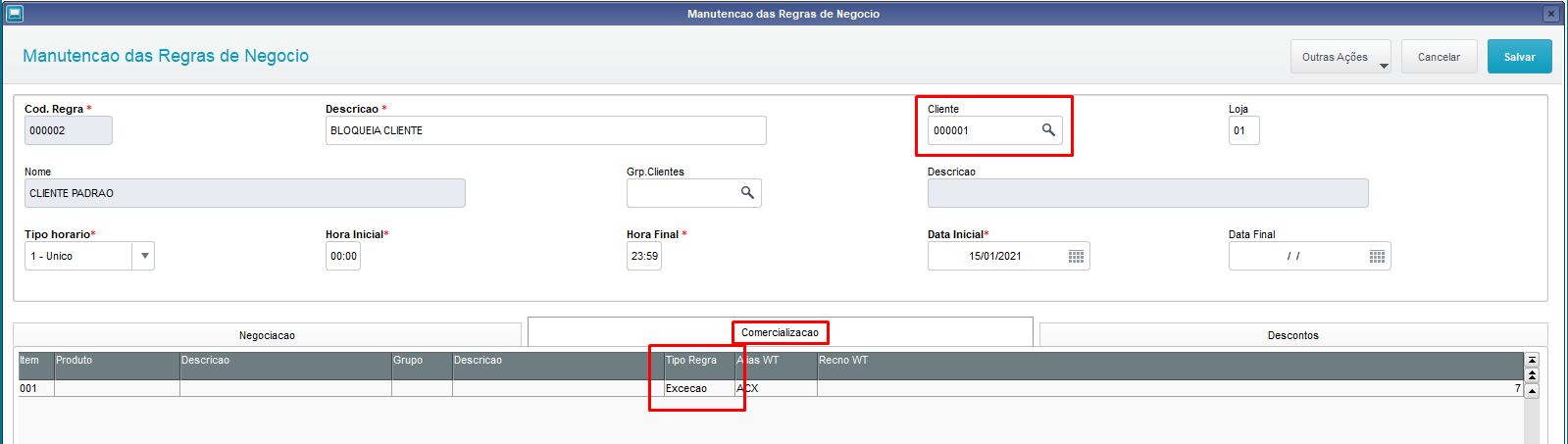Select the Comercializacao tab

click(x=780, y=332)
